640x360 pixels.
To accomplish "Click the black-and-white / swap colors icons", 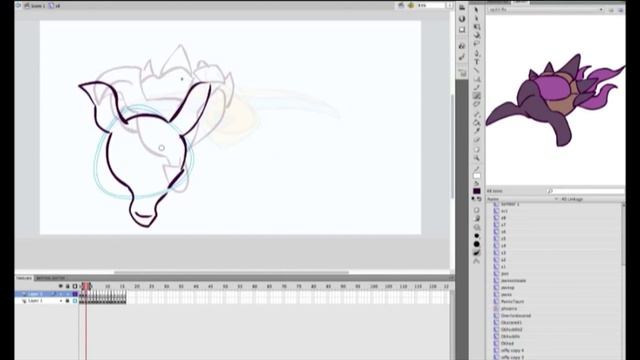I will tap(476, 199).
